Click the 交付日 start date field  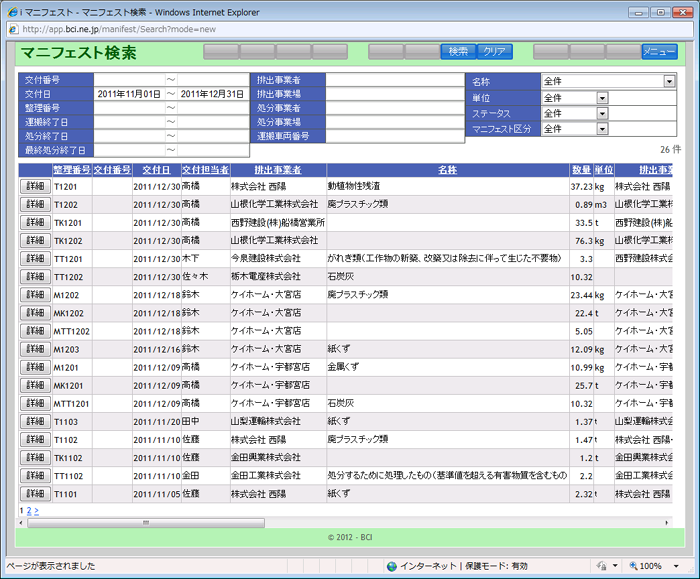[129, 94]
